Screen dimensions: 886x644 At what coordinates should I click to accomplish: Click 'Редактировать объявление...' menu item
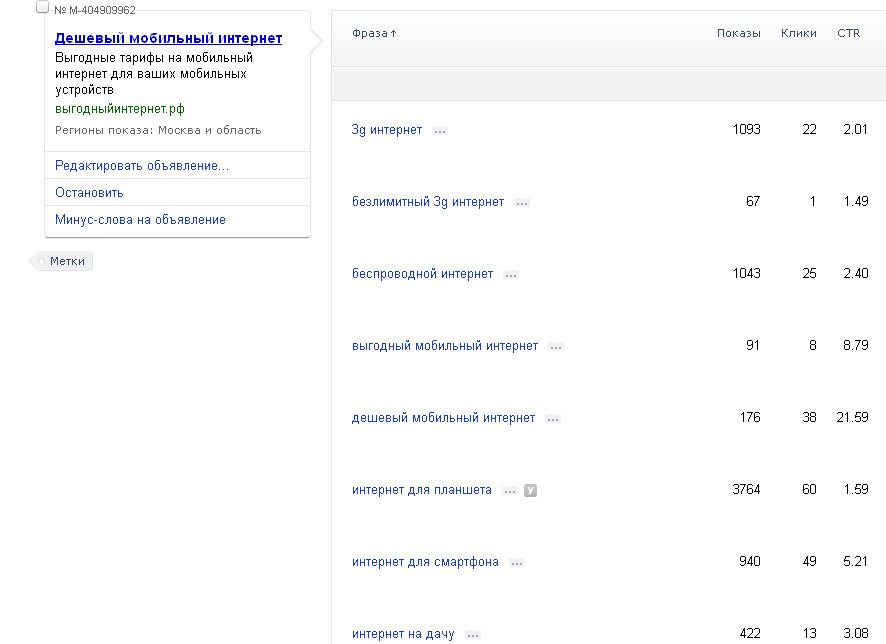tap(142, 166)
